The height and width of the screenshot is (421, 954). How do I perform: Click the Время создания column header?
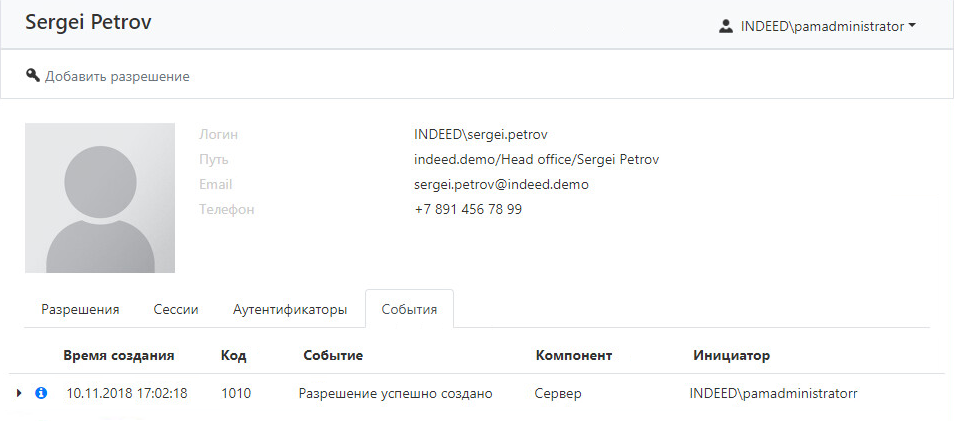[119, 355]
